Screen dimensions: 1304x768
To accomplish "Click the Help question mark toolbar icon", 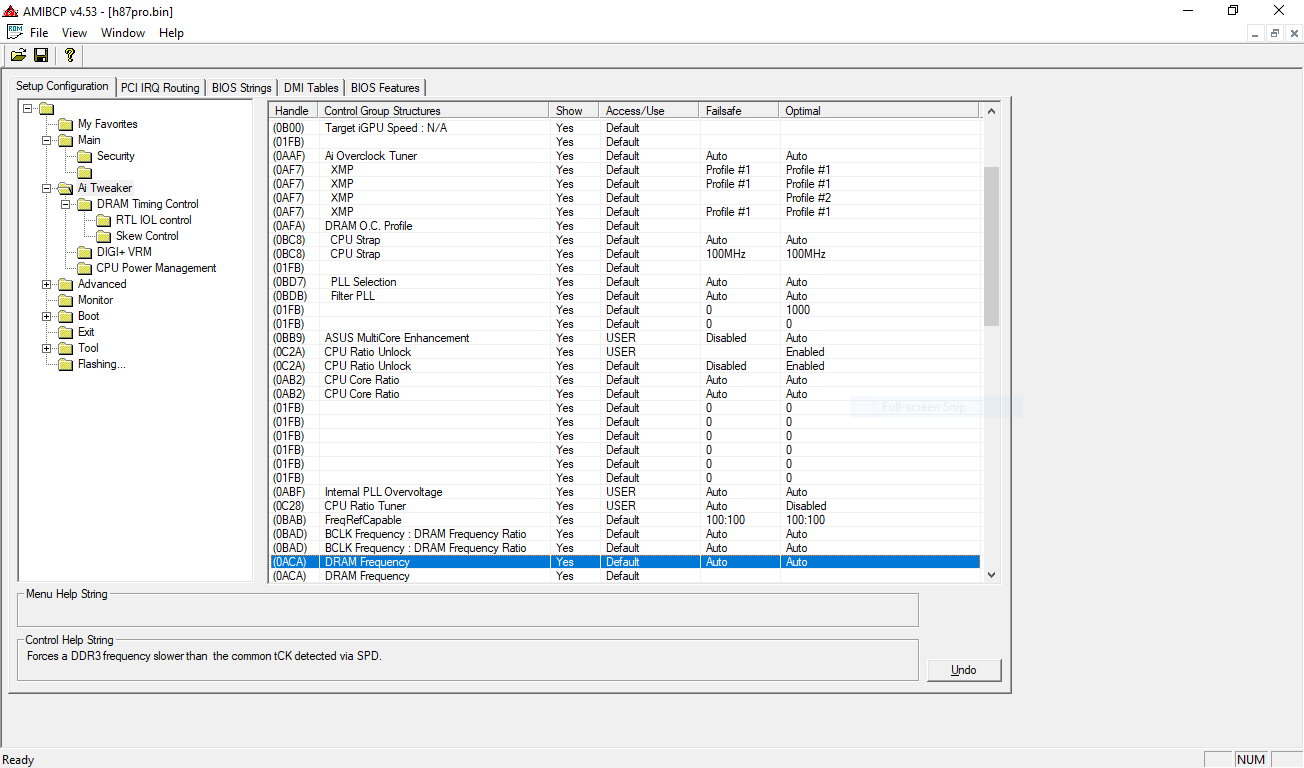I will point(69,55).
